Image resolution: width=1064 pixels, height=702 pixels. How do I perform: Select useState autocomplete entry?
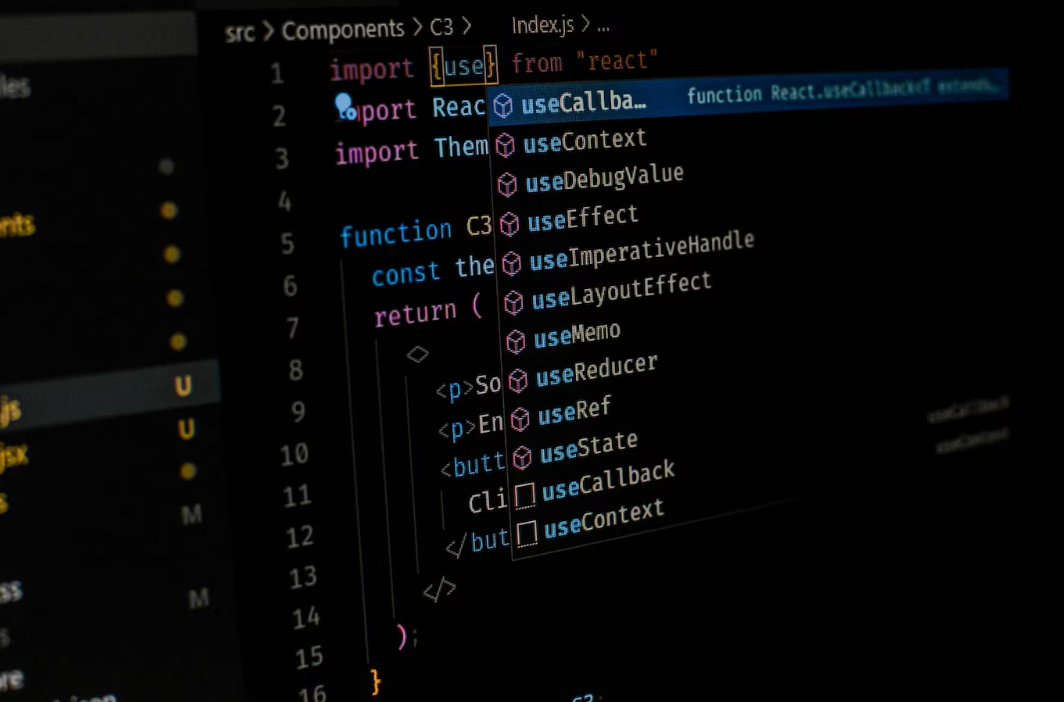click(x=588, y=448)
